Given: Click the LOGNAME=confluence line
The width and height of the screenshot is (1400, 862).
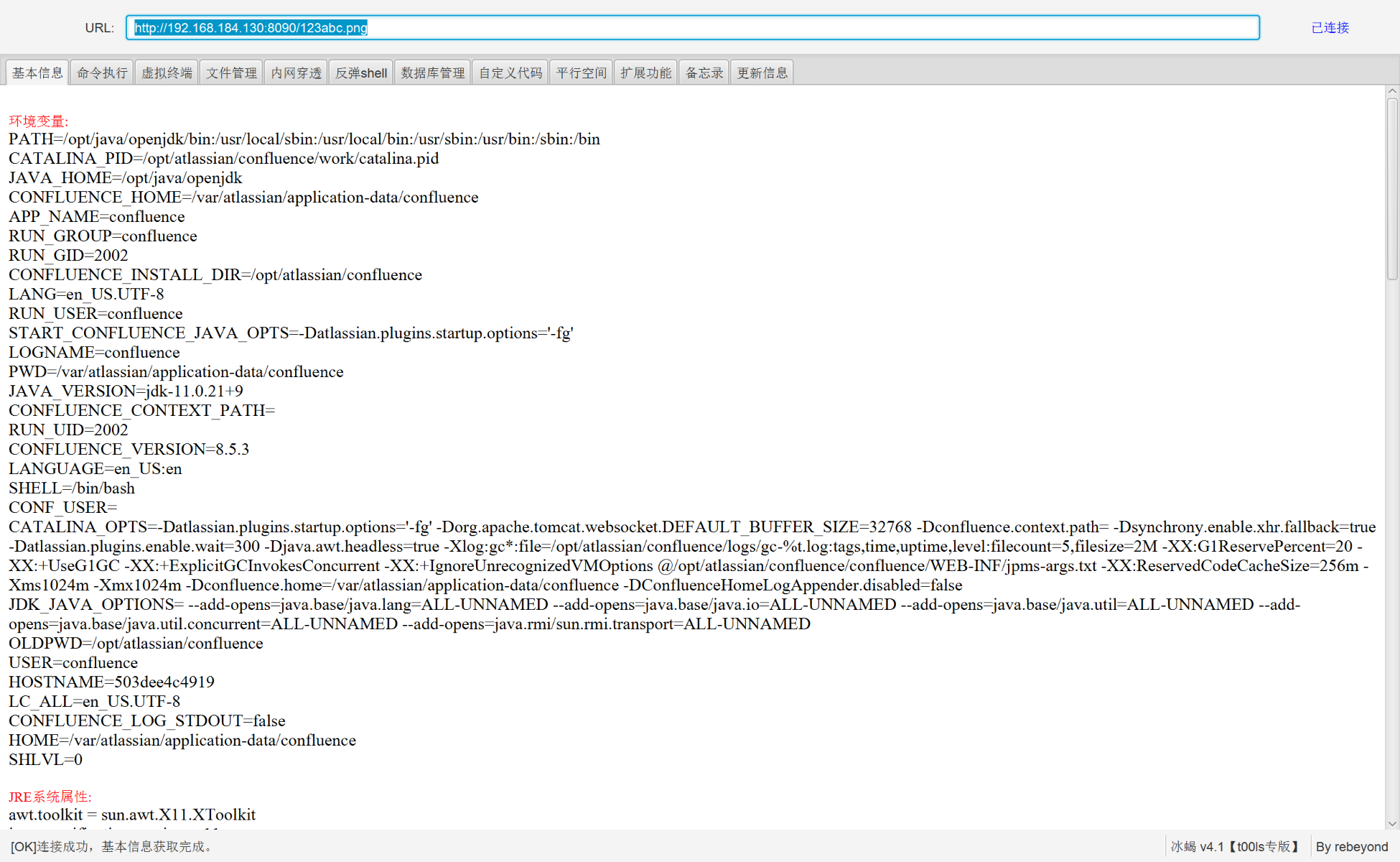Looking at the screenshot, I should tap(94, 352).
